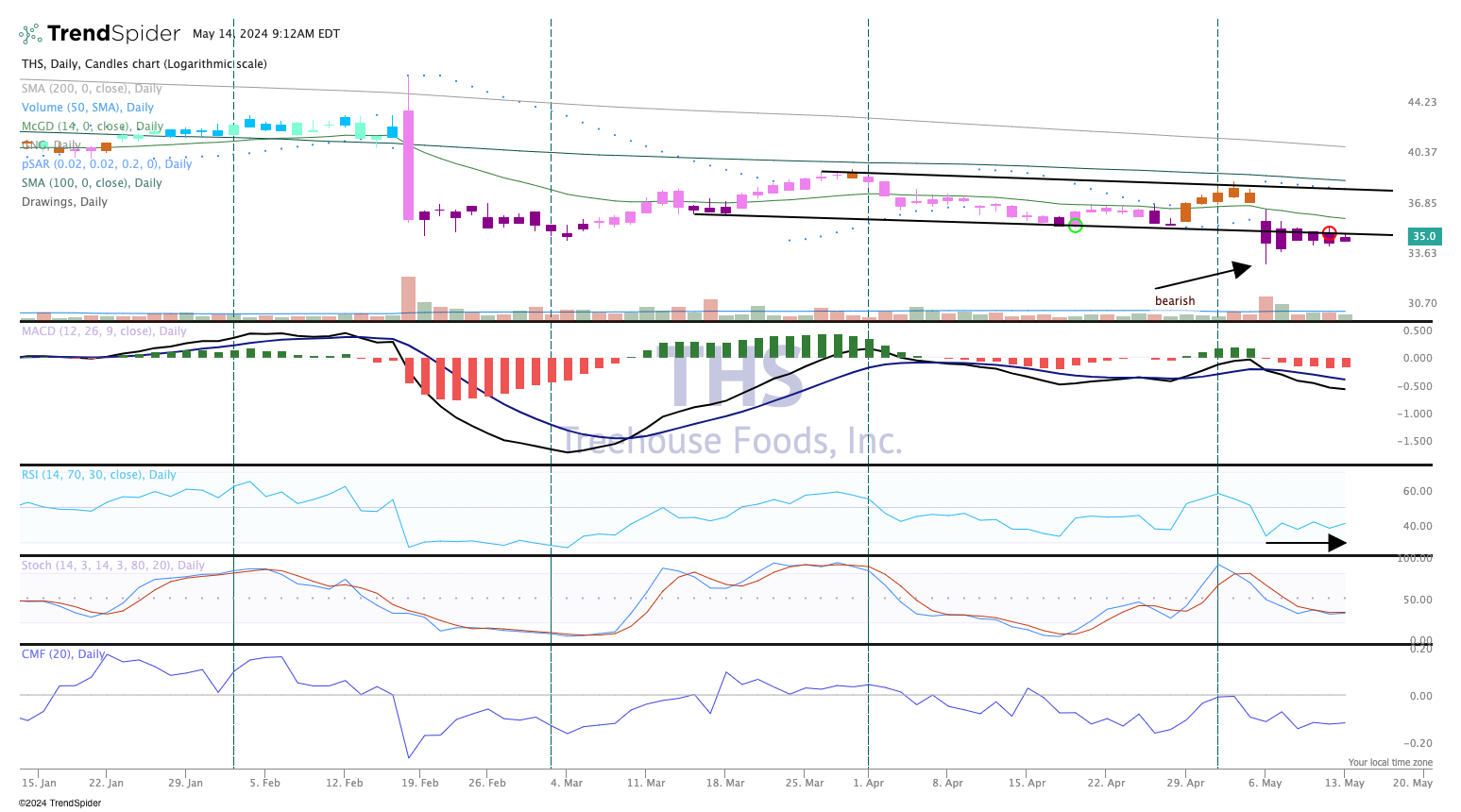Screen dimensions: 1461x812
Task: Click the 13. May date label
Action: [1344, 783]
